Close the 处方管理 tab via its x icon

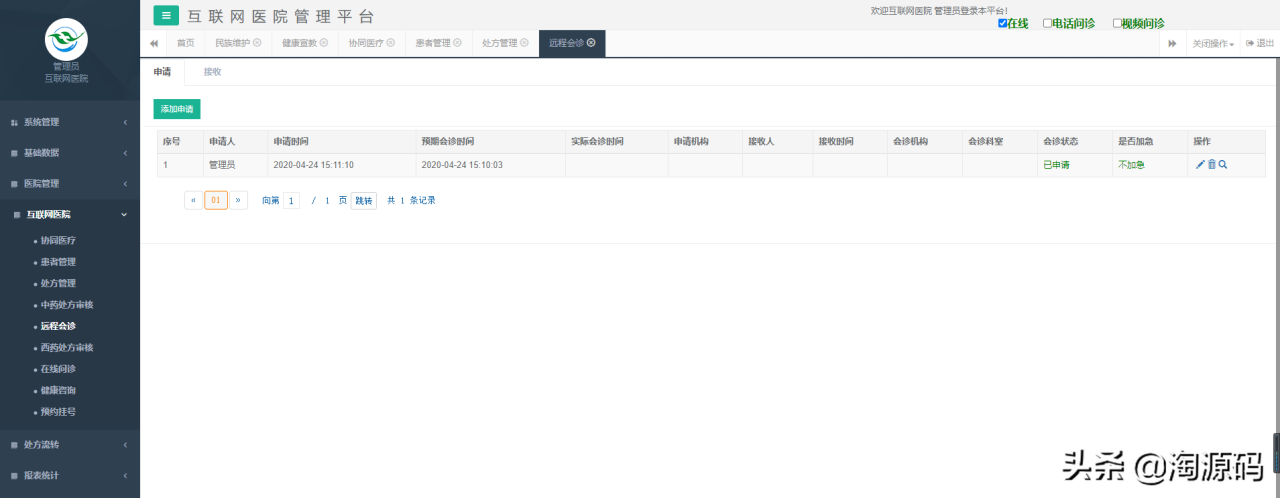(525, 43)
